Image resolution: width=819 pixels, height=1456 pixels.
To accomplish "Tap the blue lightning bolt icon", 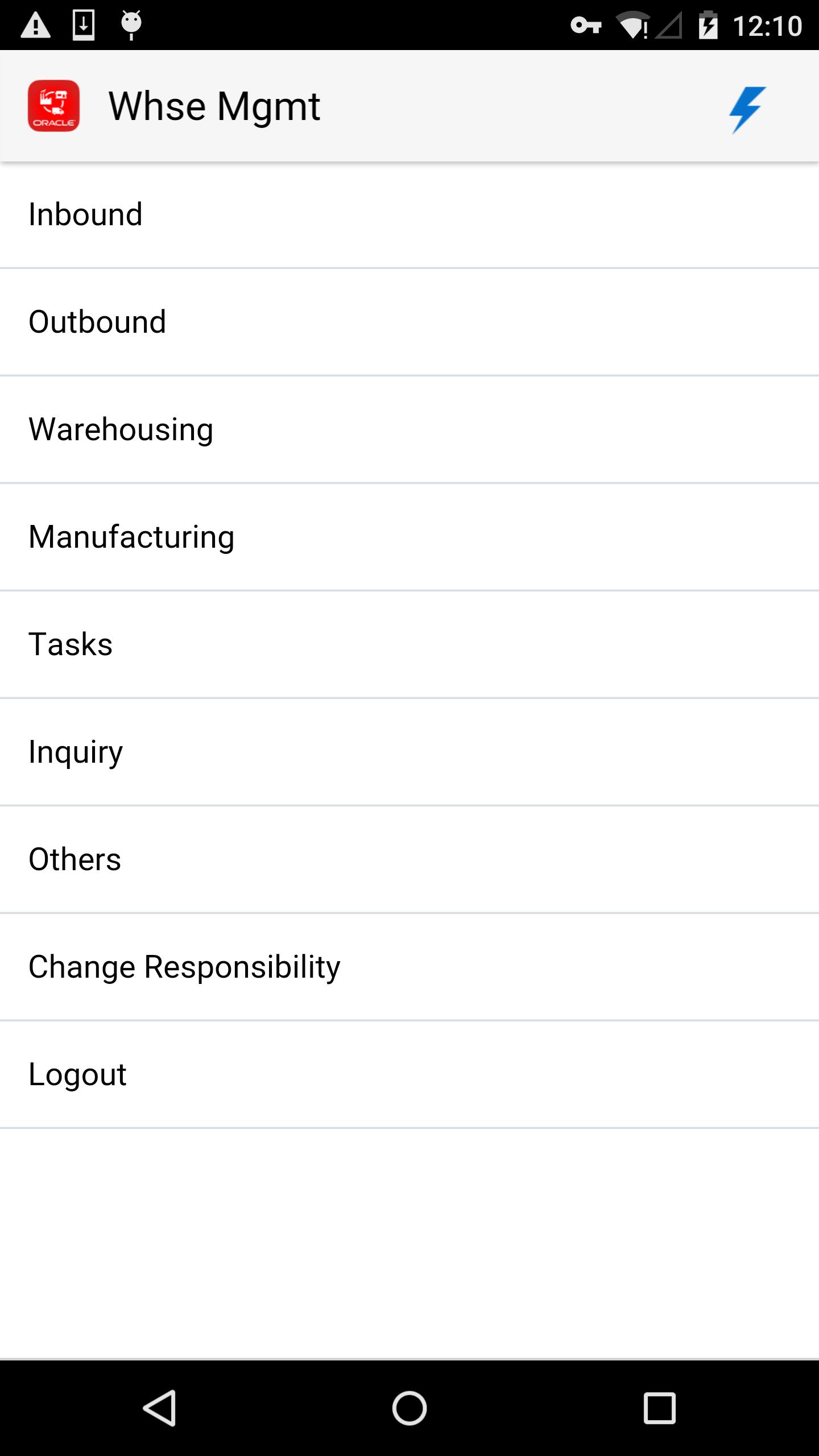I will 747,109.
